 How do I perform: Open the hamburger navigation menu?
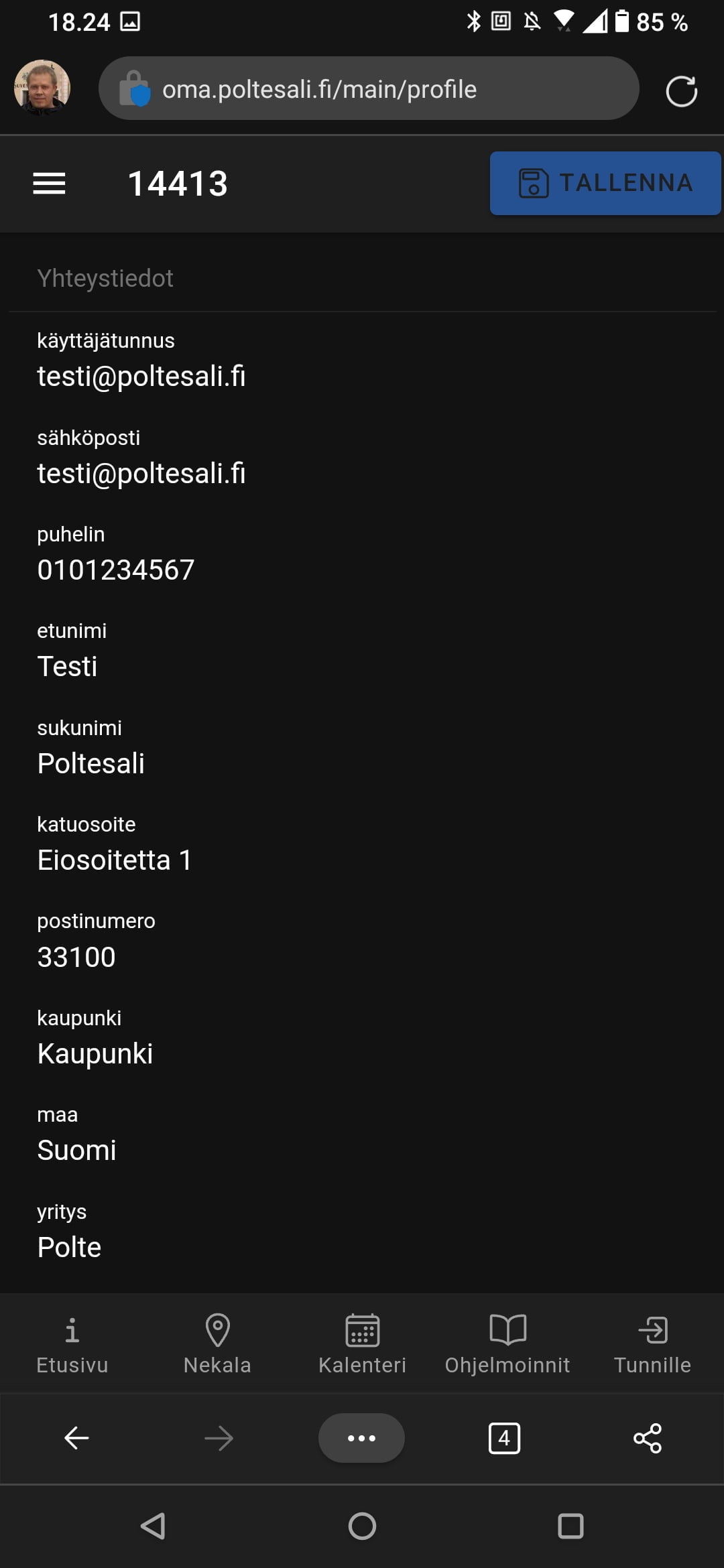(x=49, y=183)
